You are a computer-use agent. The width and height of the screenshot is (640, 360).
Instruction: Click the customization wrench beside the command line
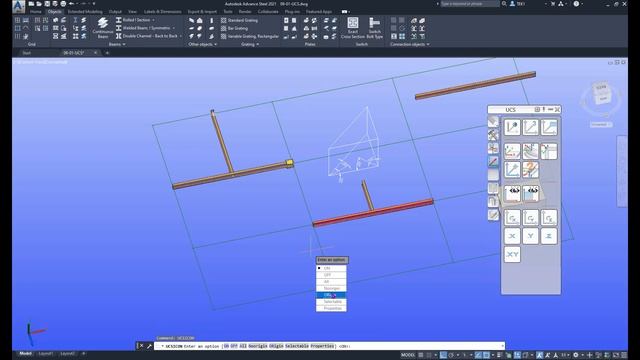[149, 346]
